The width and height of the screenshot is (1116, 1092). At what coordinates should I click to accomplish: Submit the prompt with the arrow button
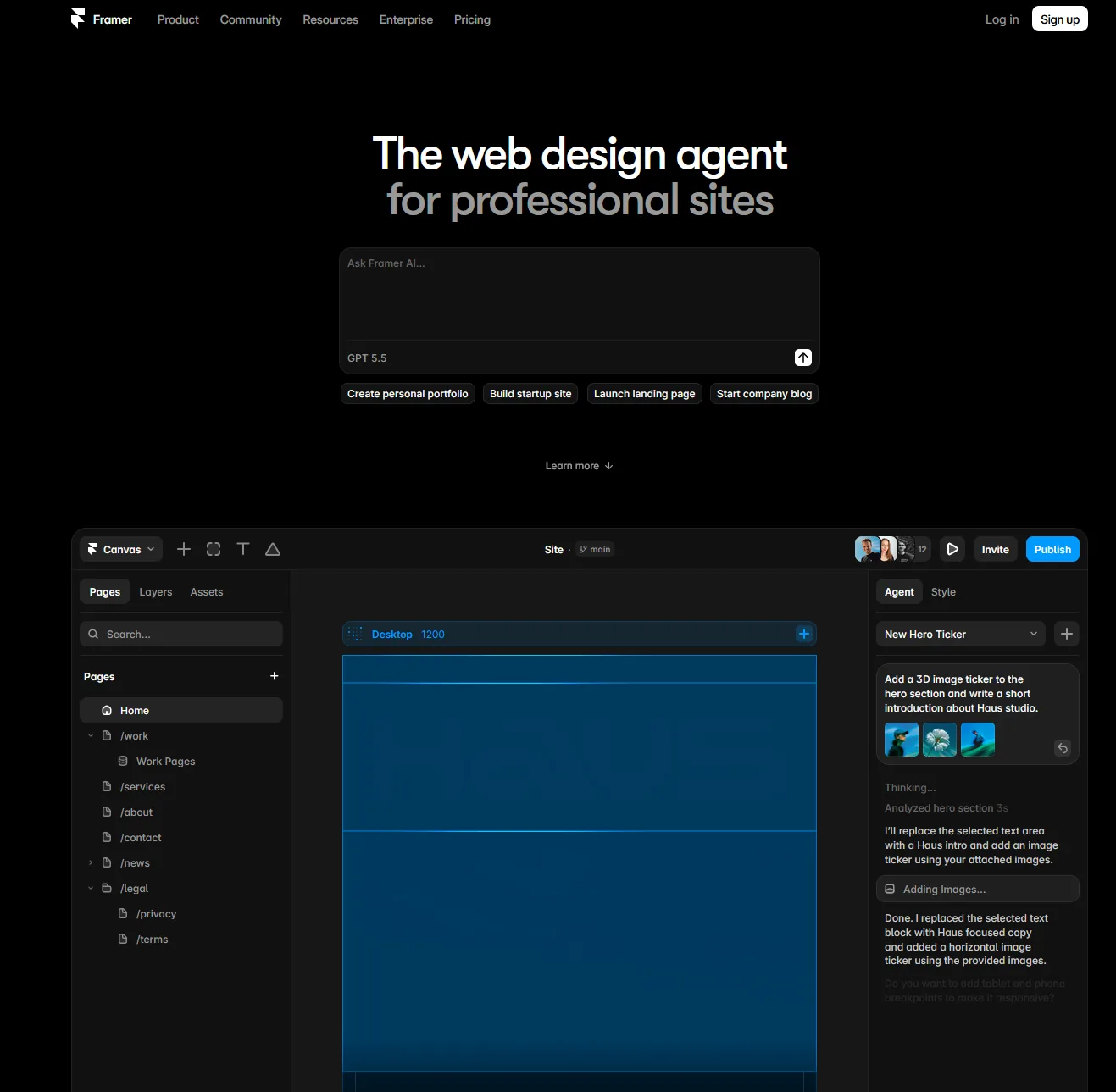click(803, 358)
